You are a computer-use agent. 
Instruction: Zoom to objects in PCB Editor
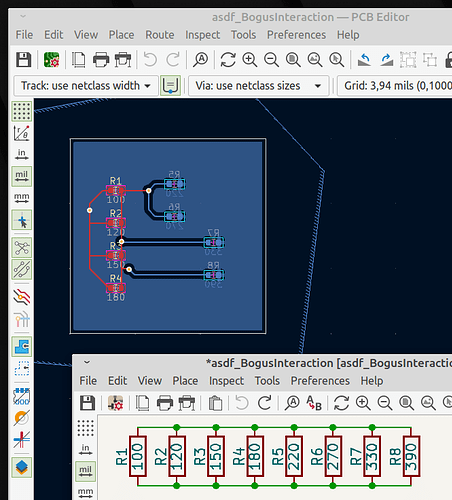(315, 60)
